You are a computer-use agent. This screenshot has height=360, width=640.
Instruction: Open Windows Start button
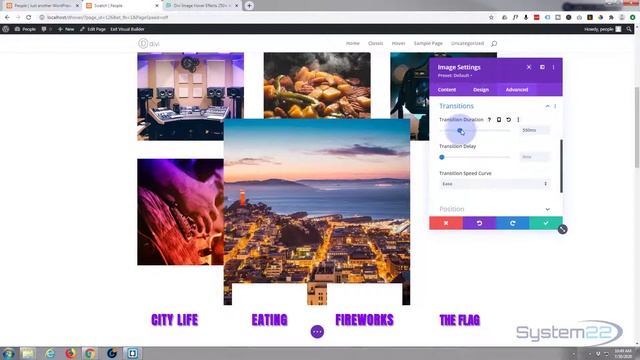point(8,353)
